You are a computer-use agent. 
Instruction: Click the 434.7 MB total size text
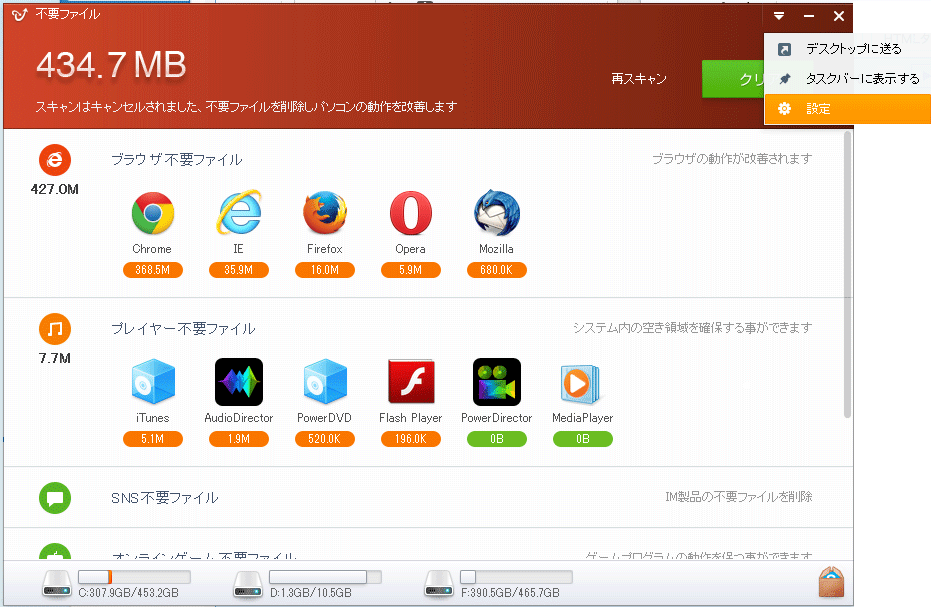pyautogui.click(x=111, y=65)
